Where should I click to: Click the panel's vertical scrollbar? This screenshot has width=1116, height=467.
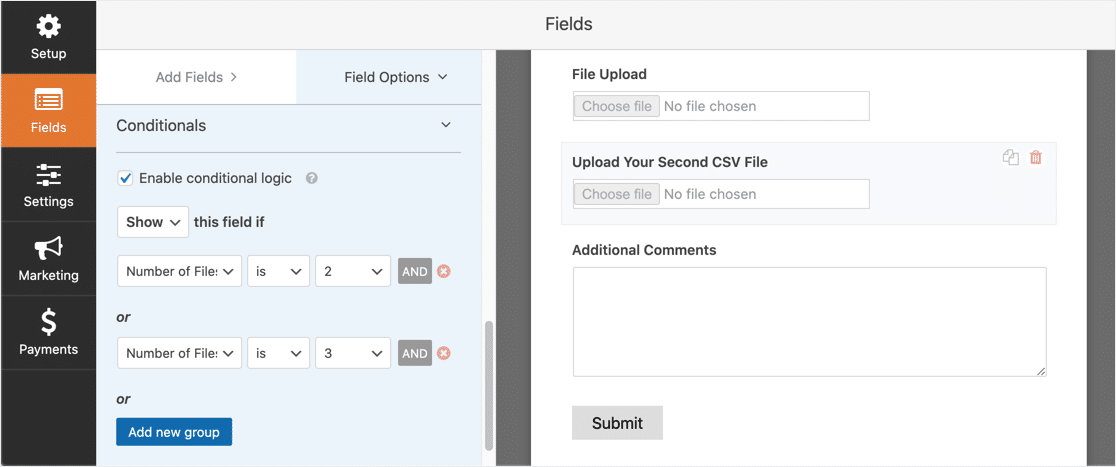pyautogui.click(x=488, y=385)
